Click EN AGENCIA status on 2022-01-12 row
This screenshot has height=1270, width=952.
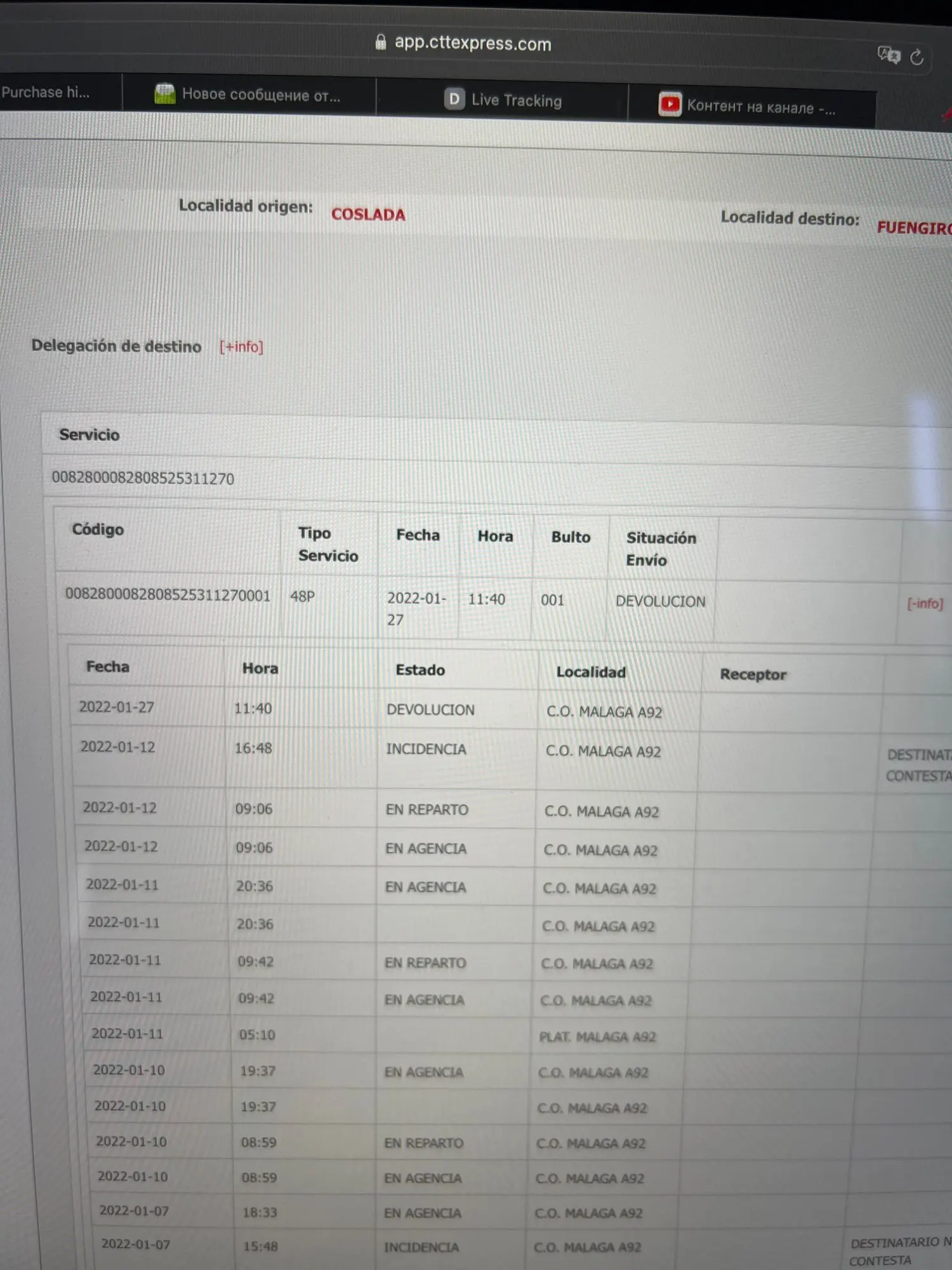pyautogui.click(x=425, y=848)
